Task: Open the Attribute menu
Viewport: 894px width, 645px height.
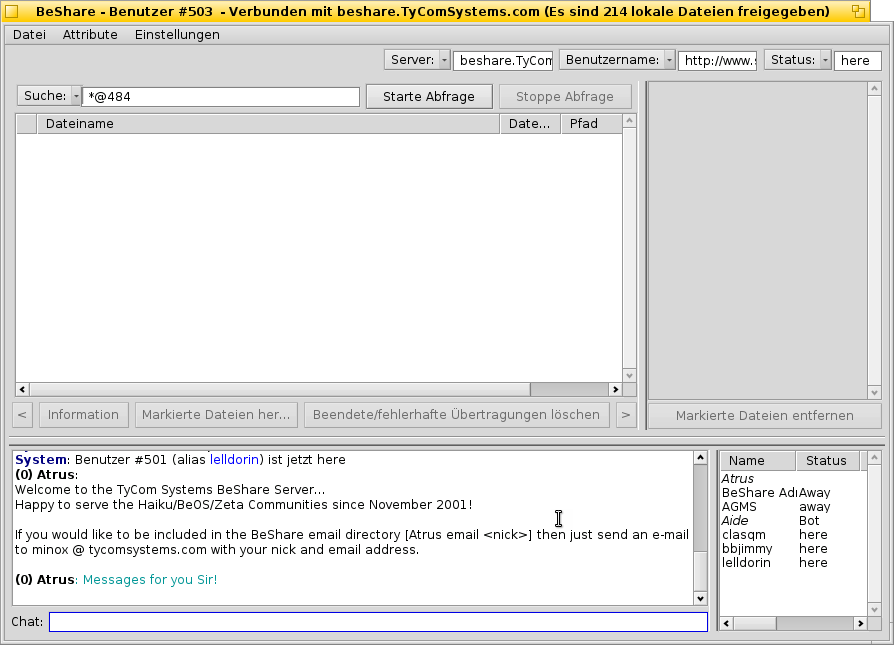Action: tap(90, 35)
